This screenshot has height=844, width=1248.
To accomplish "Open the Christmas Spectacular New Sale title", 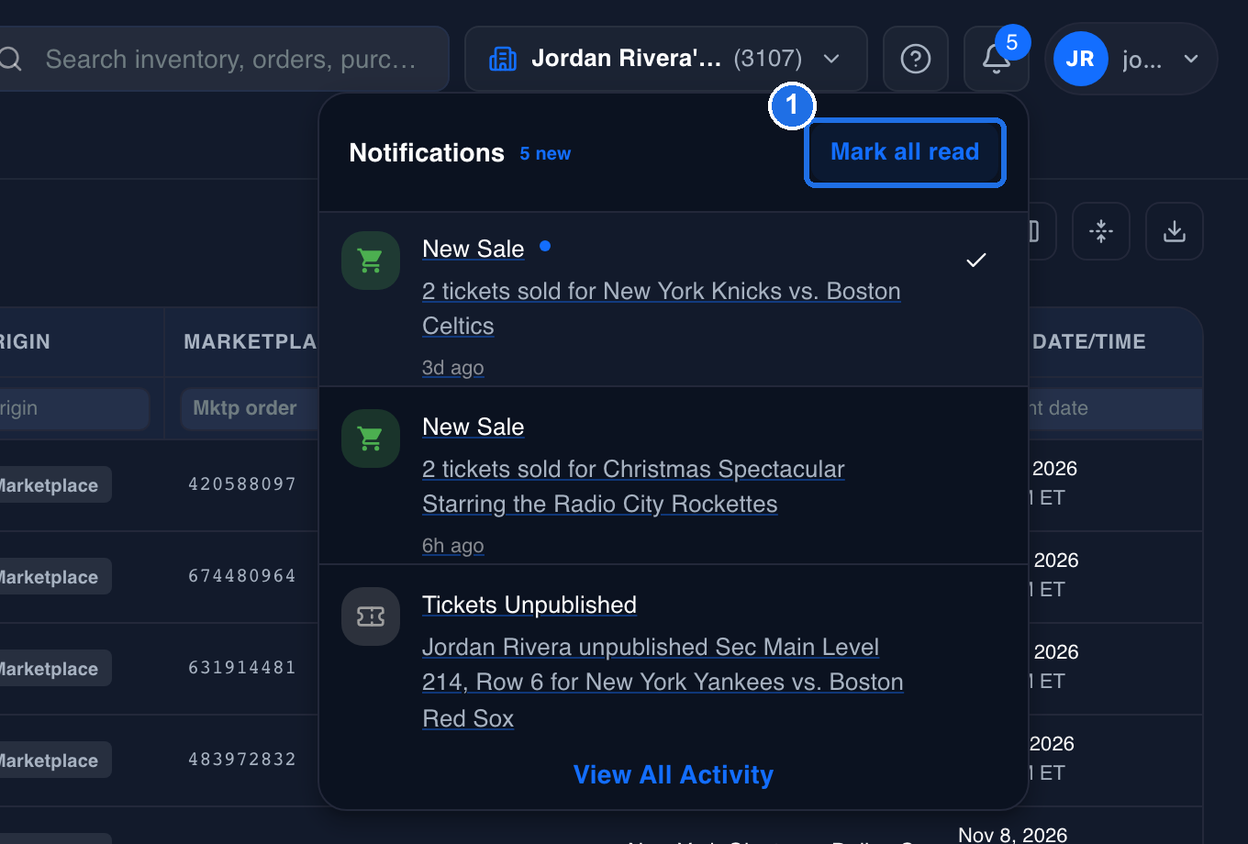I will (x=473, y=427).
